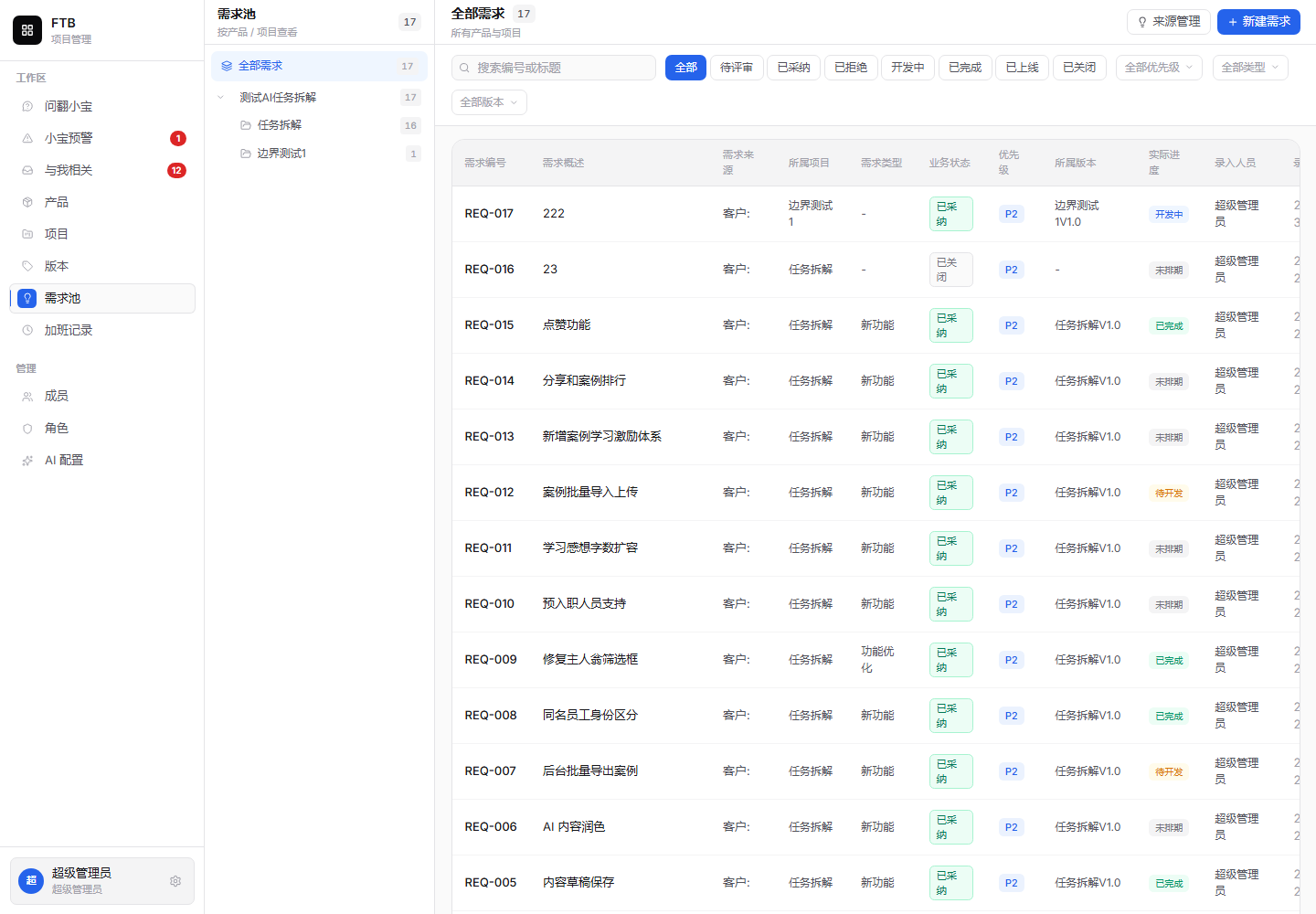Open the 全部类型 dropdown
Screen dimensions: 1316x914
tap(1250, 68)
